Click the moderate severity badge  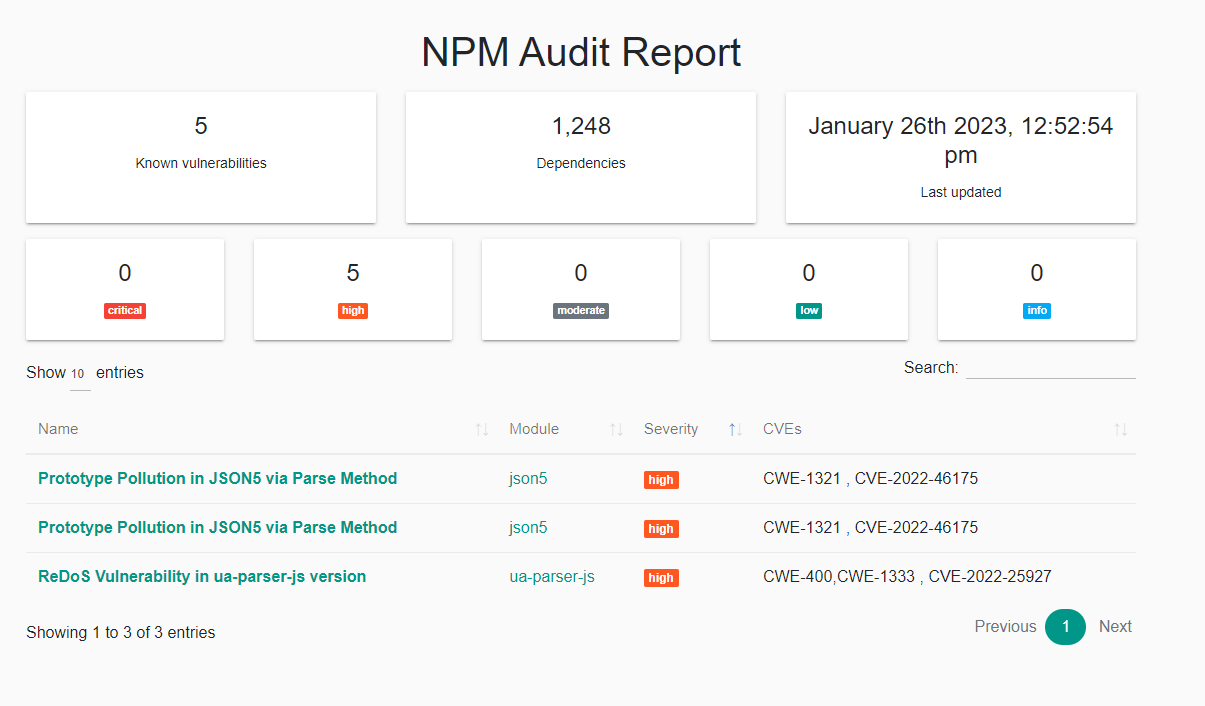[x=580, y=310]
